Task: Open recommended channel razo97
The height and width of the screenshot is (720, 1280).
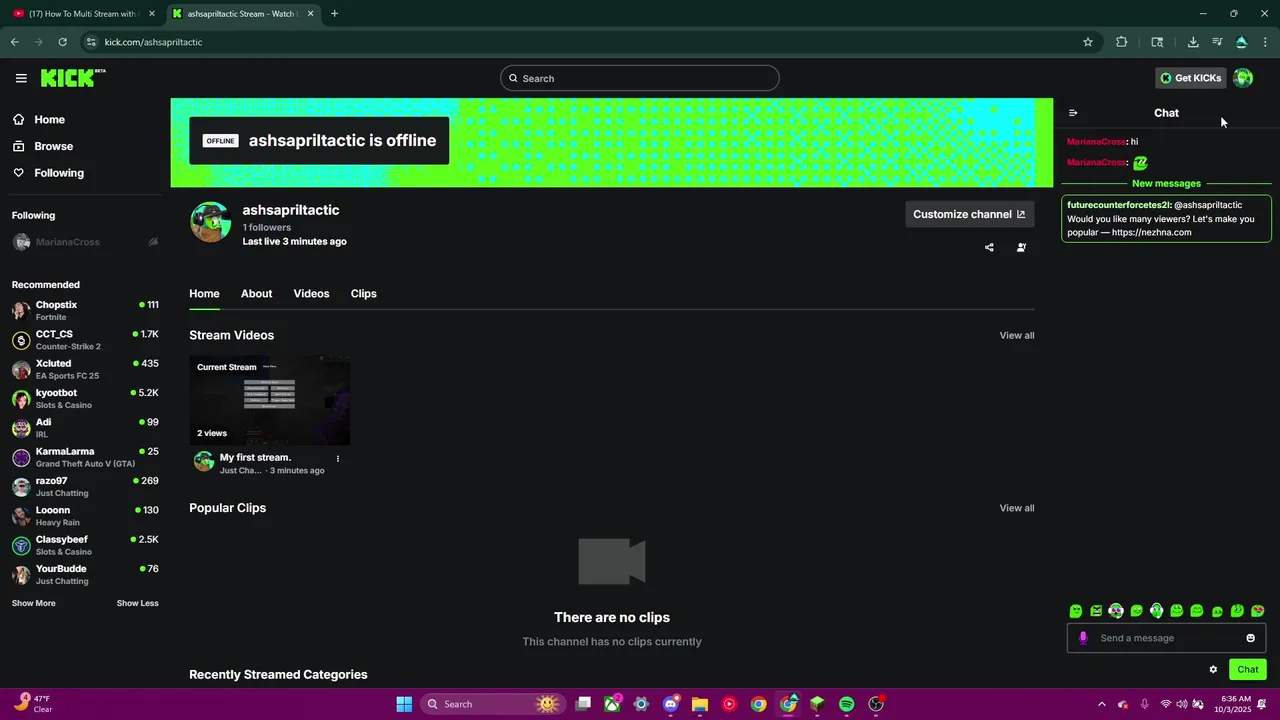Action: tap(85, 486)
